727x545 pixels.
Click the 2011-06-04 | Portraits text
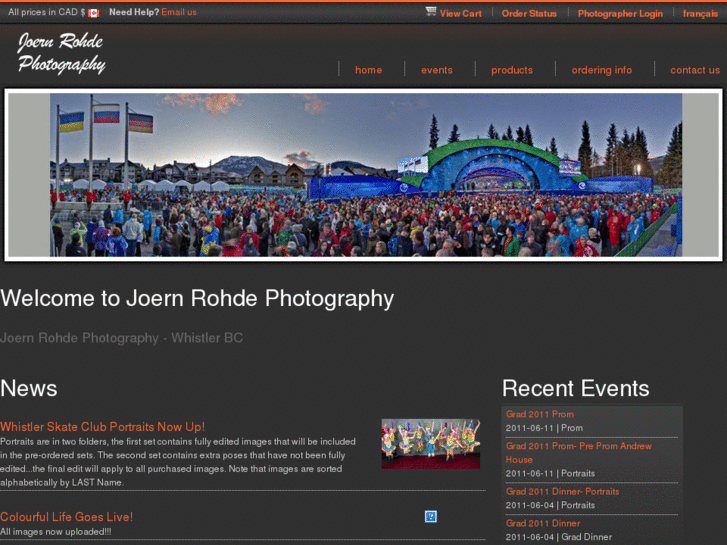pos(550,505)
